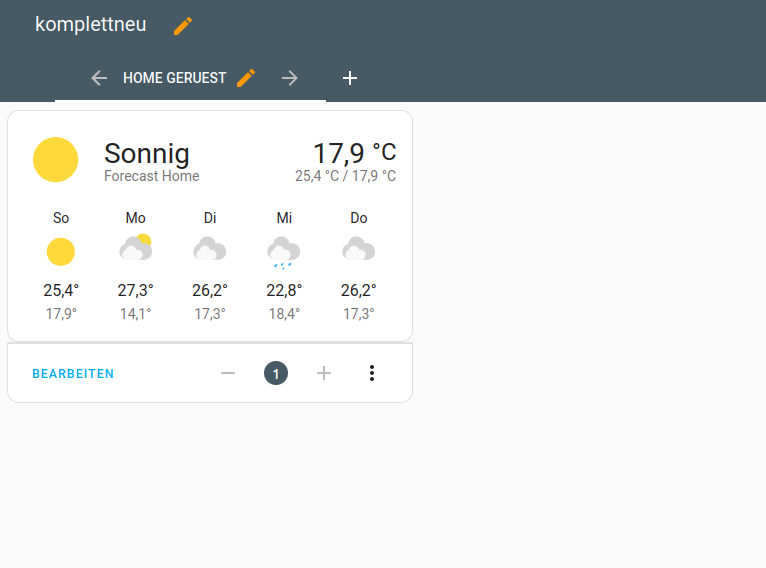Edit the HOME GERUEST tab name
The image size is (766, 568).
click(x=246, y=78)
